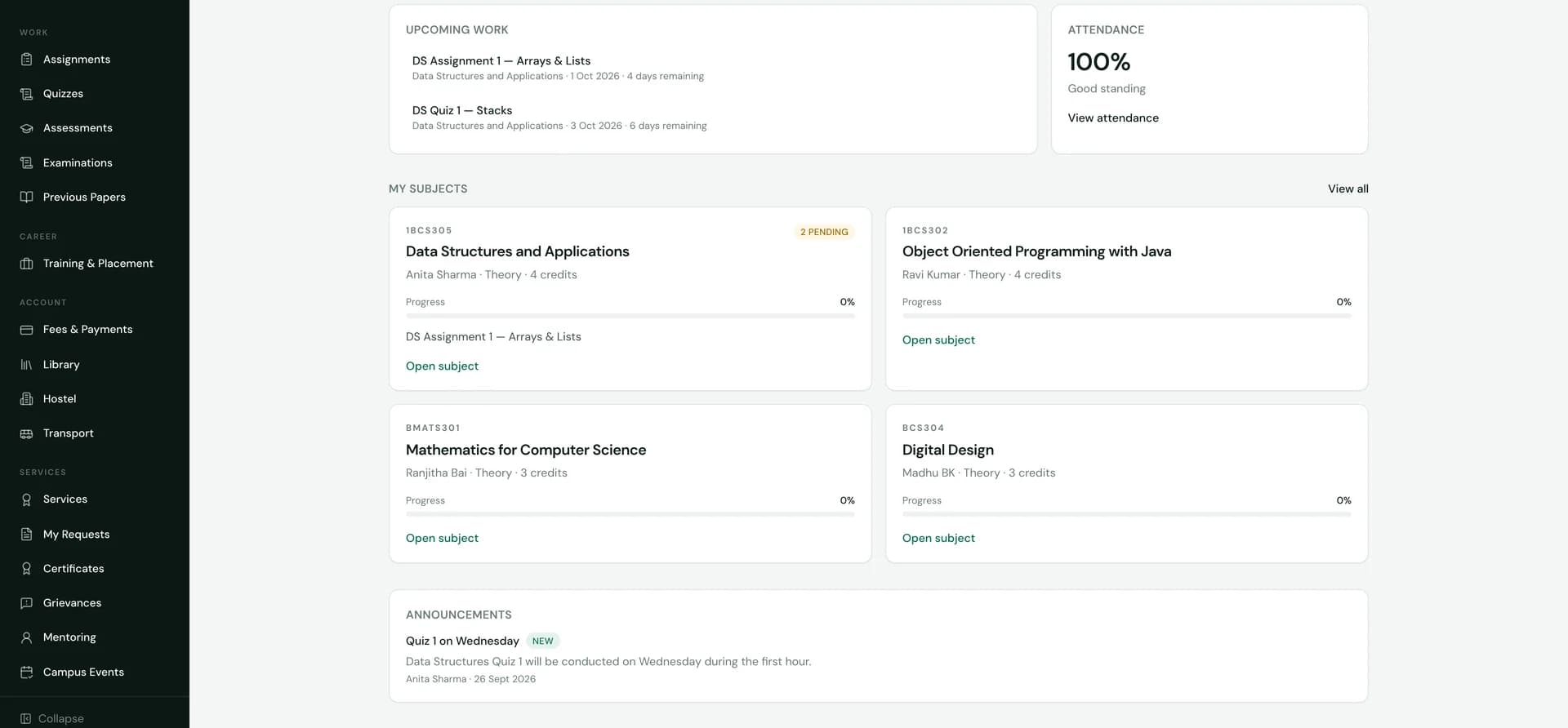Click the Grievances message icon

pyautogui.click(x=26, y=603)
